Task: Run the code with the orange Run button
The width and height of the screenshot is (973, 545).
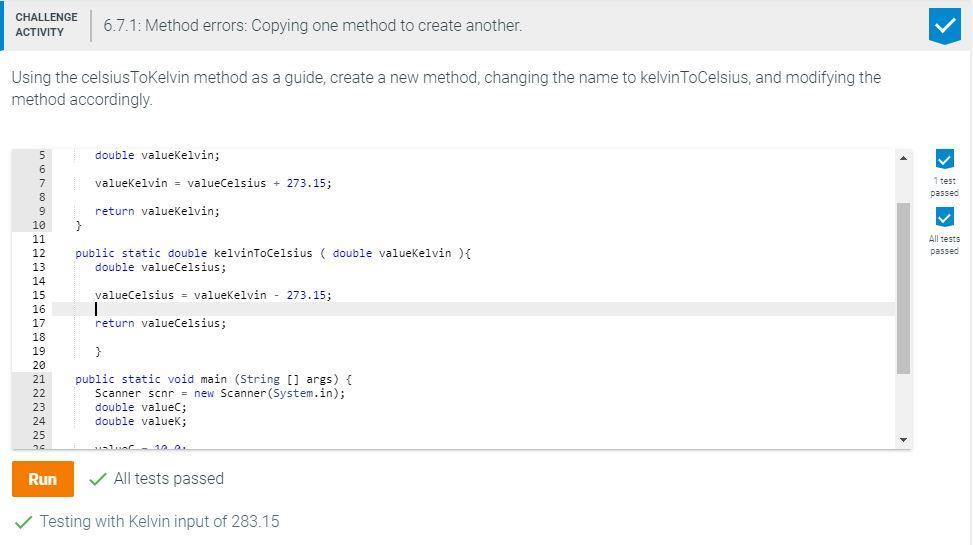Action: pyautogui.click(x=42, y=479)
